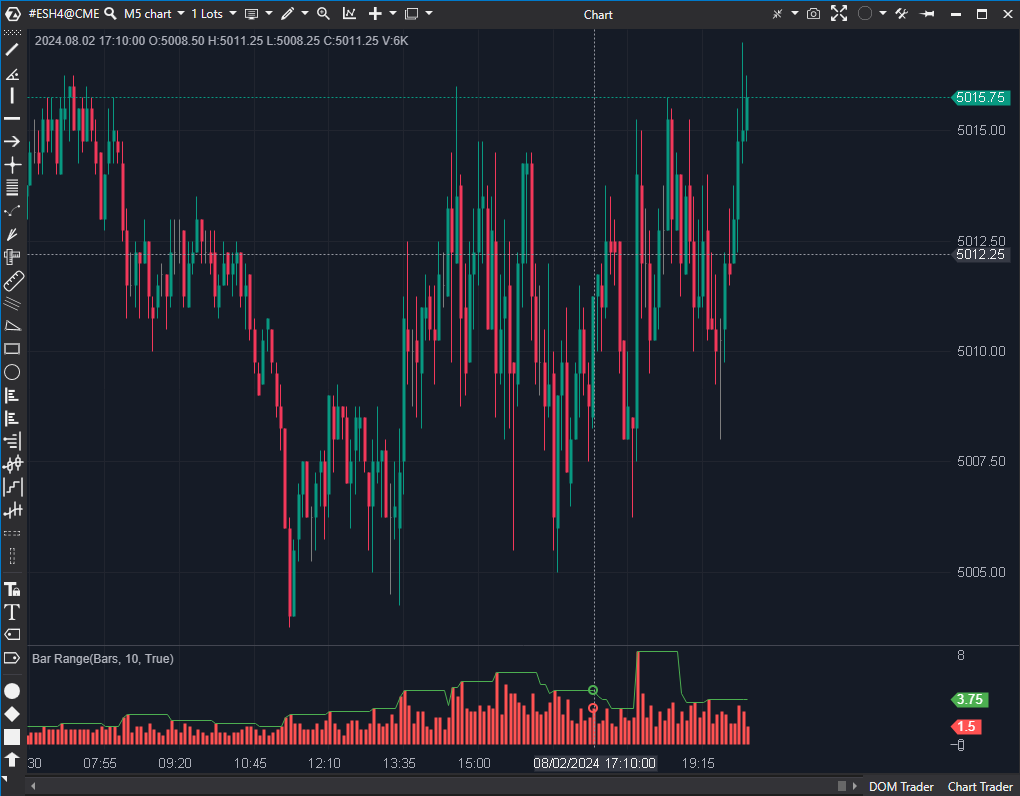
Task: Click the window layout button
Action: pyautogui.click(x=412, y=14)
